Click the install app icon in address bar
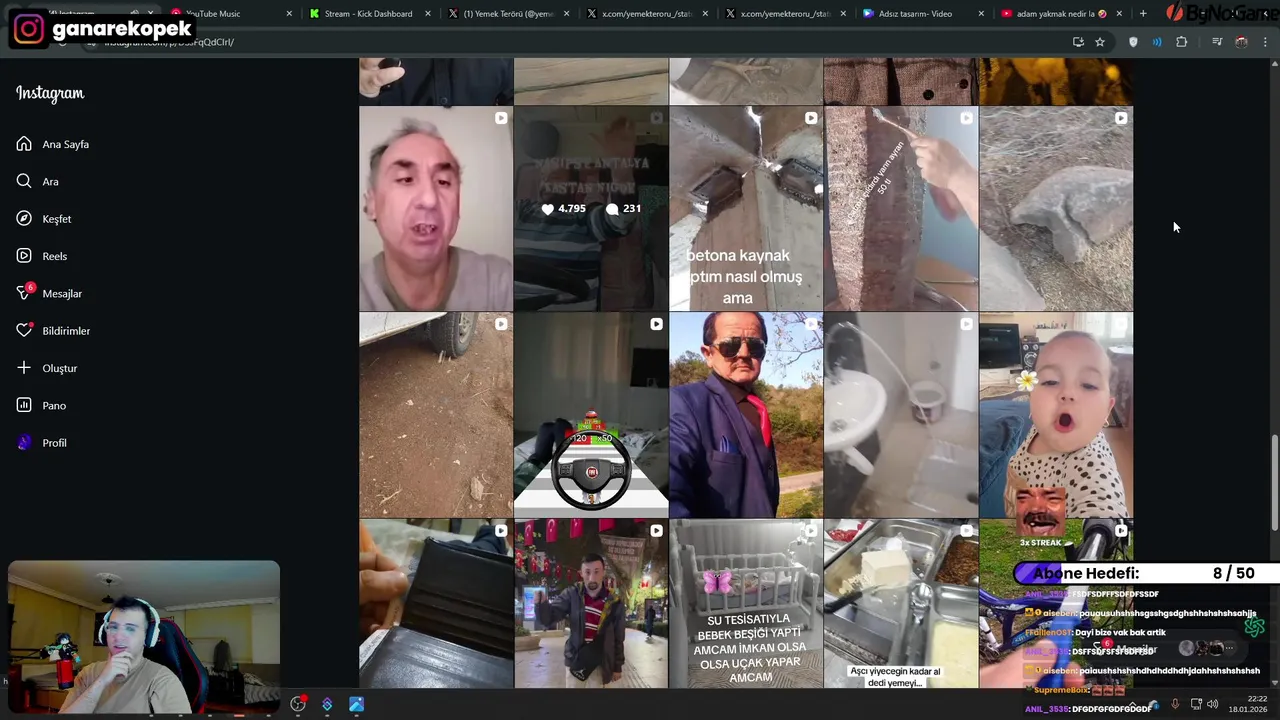Image resolution: width=1280 pixels, height=720 pixels. click(x=1078, y=42)
